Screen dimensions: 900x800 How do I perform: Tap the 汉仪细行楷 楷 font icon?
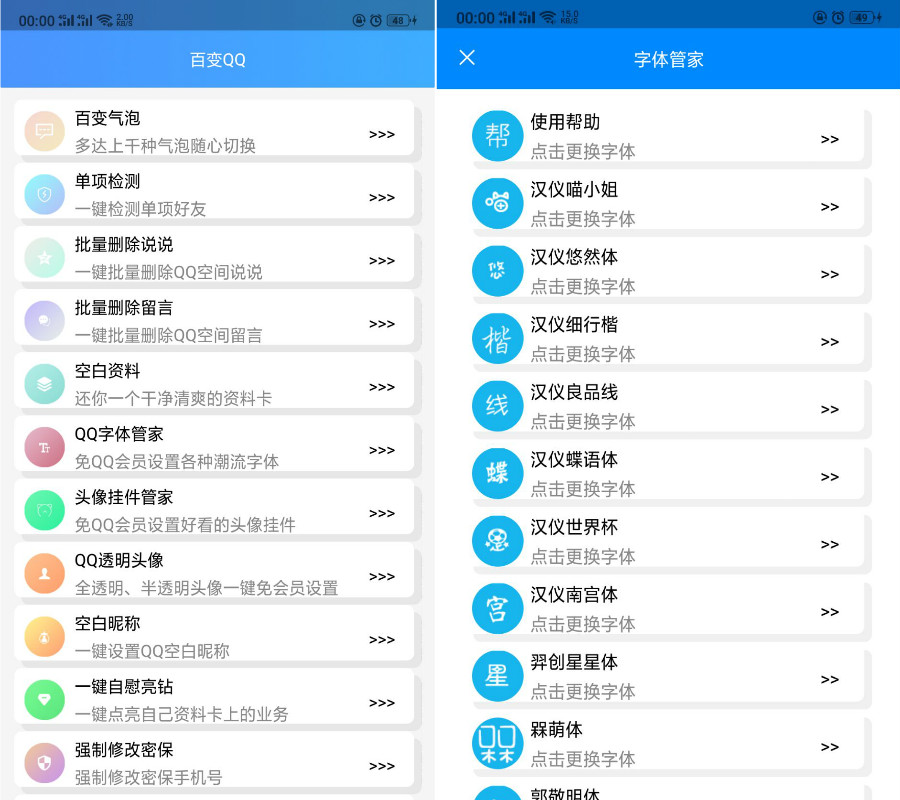[x=497, y=338]
